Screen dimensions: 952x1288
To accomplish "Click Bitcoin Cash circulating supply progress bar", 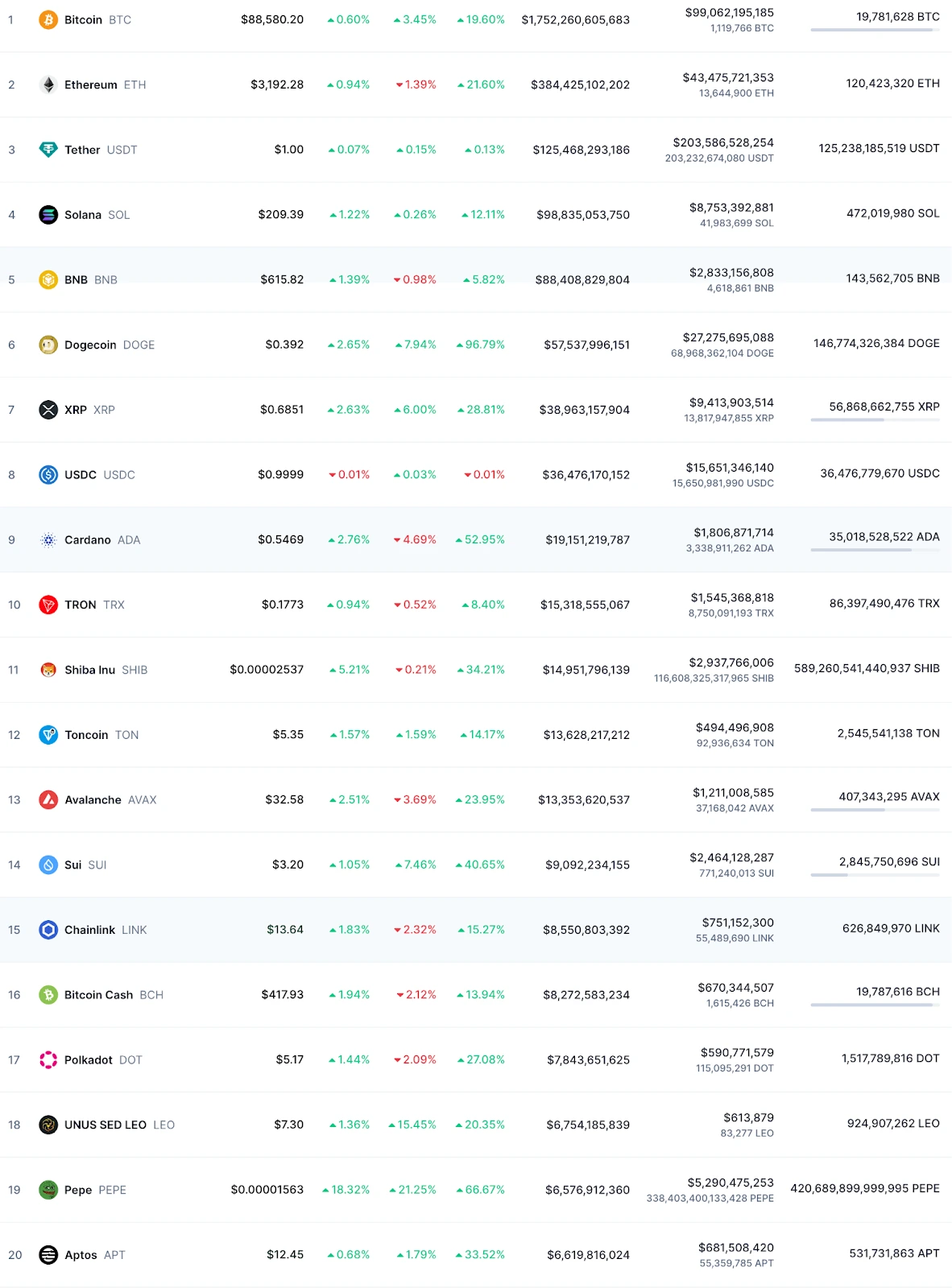I will [x=875, y=1005].
